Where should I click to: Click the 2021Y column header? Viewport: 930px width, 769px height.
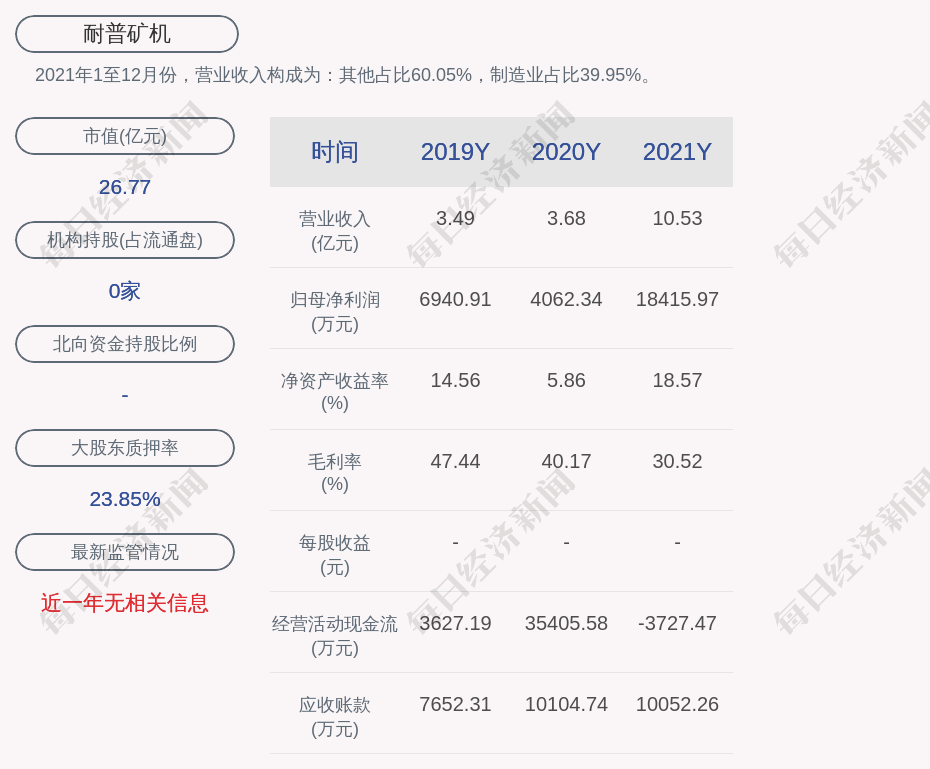[677, 152]
